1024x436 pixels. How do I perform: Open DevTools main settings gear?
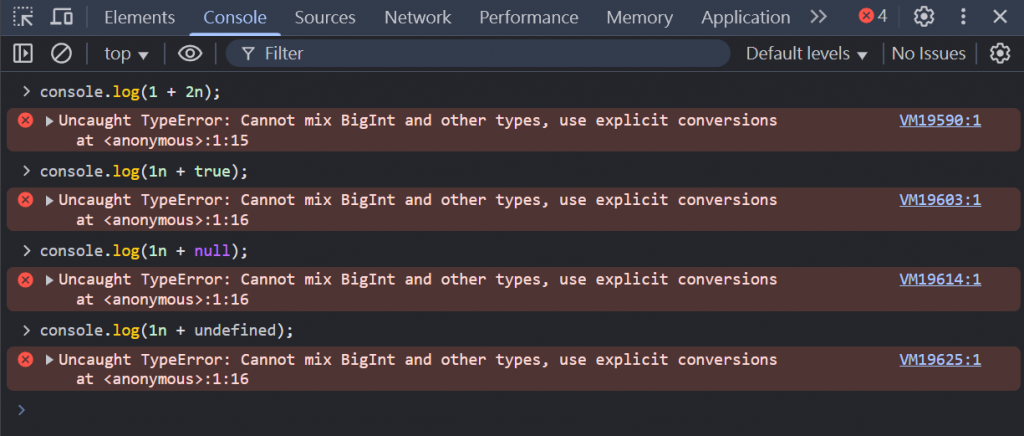pyautogui.click(x=924, y=17)
